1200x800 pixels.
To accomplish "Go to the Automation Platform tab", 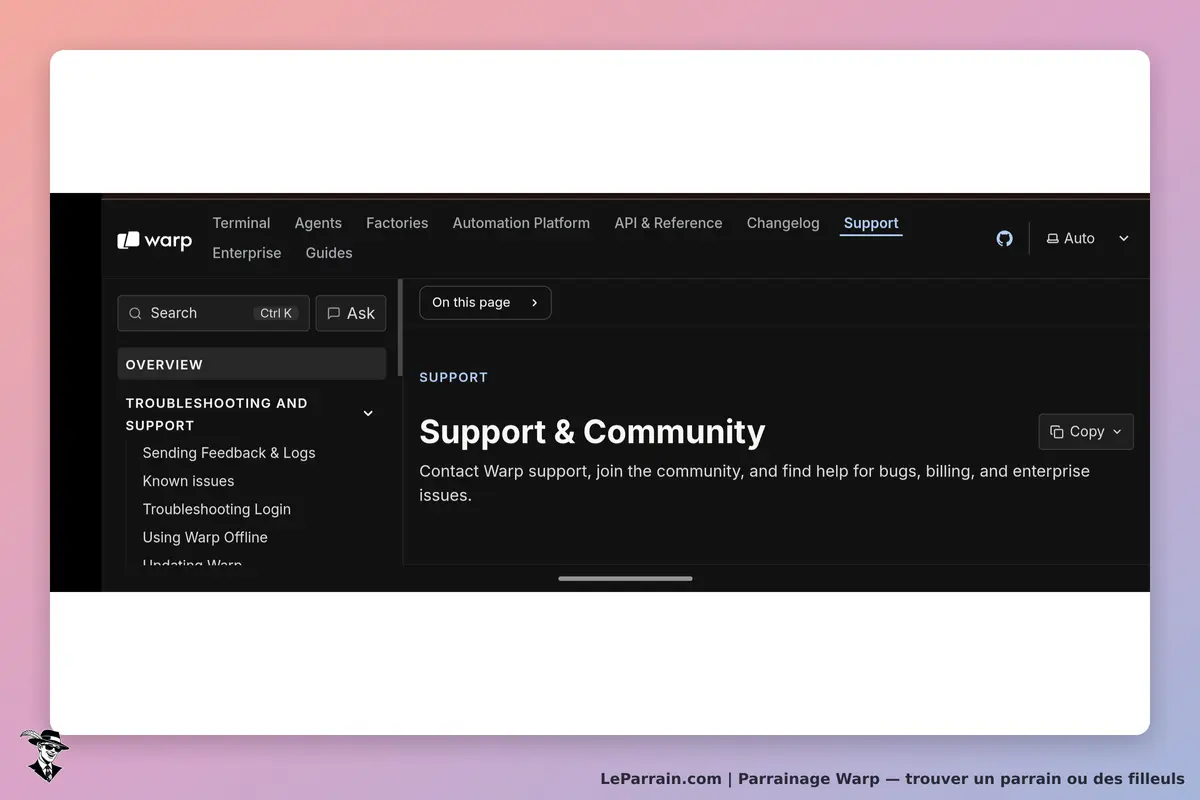I will 521,223.
